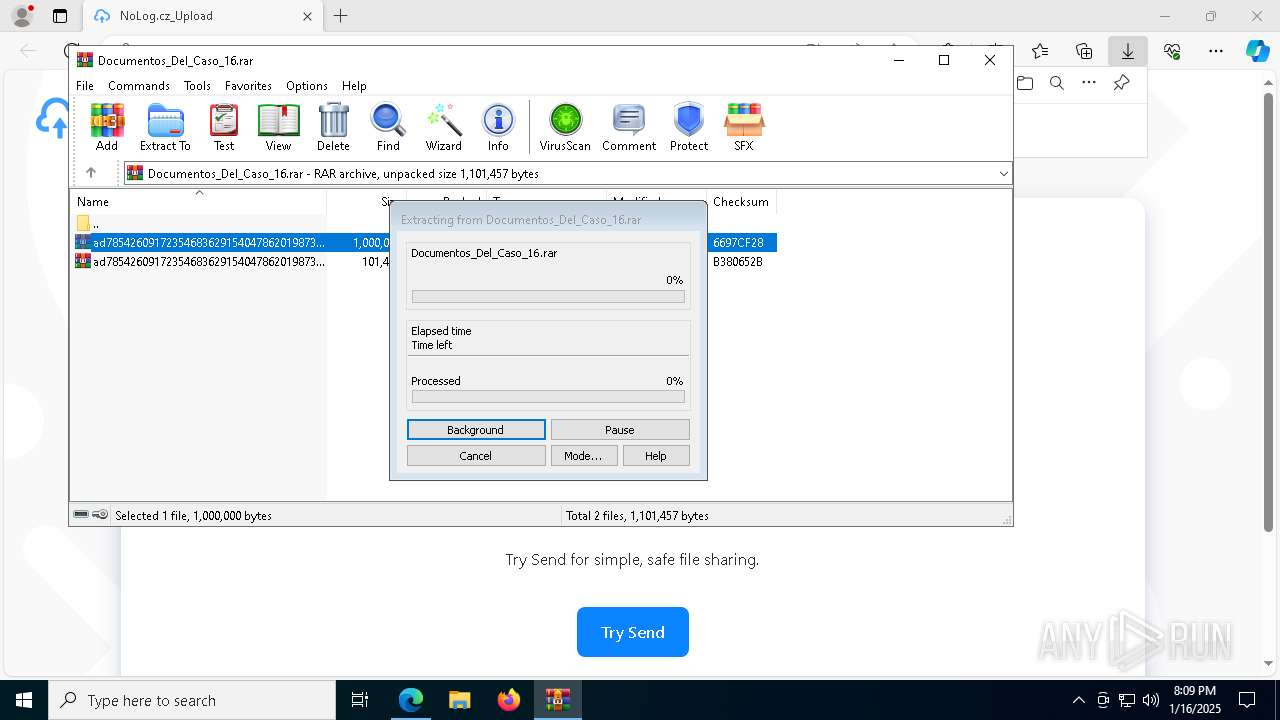1280x720 pixels.
Task: Click the Delete toolbar icon
Action: [333, 127]
